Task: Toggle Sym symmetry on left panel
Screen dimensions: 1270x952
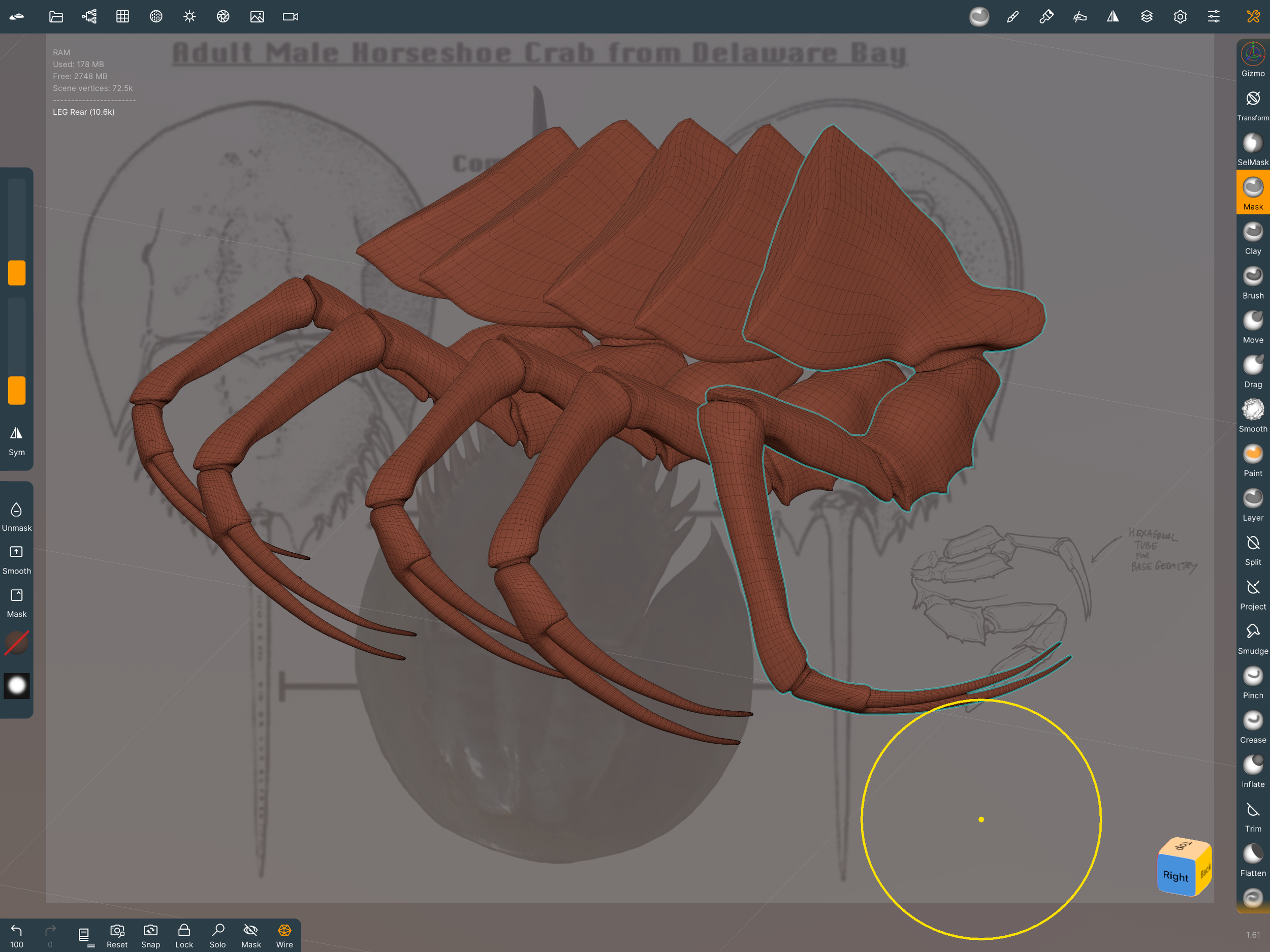Action: (17, 440)
